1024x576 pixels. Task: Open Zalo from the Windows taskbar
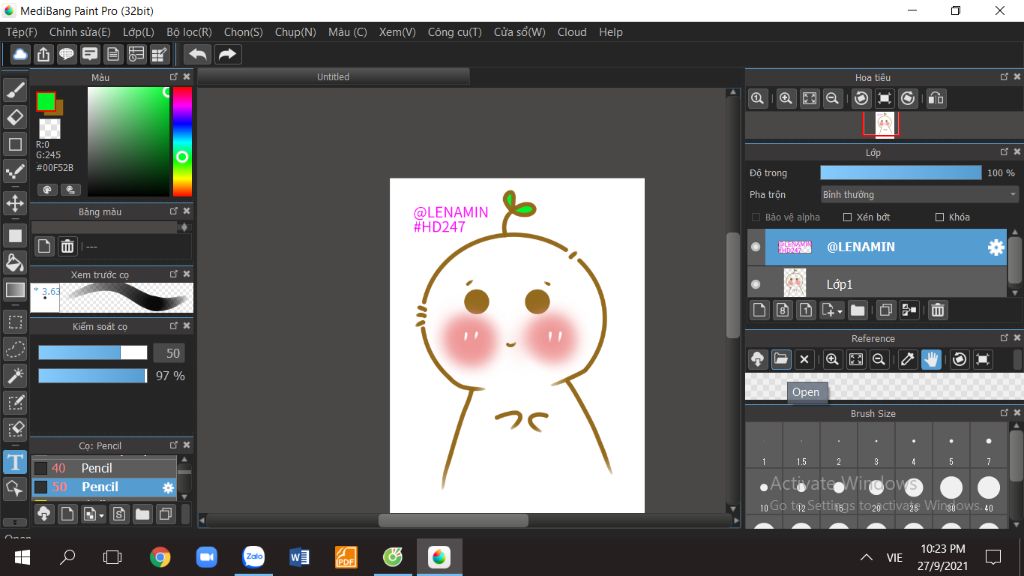click(253, 557)
